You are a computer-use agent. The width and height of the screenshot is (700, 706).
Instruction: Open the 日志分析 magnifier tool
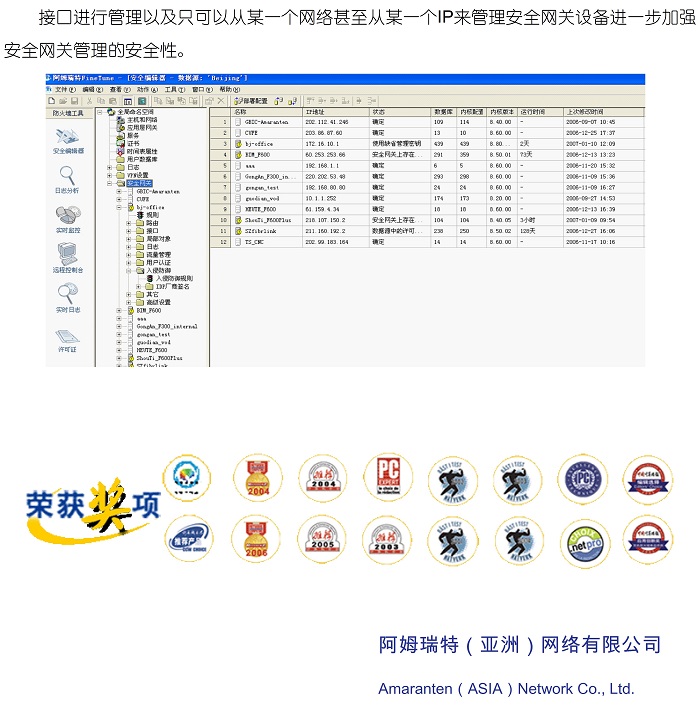67,180
